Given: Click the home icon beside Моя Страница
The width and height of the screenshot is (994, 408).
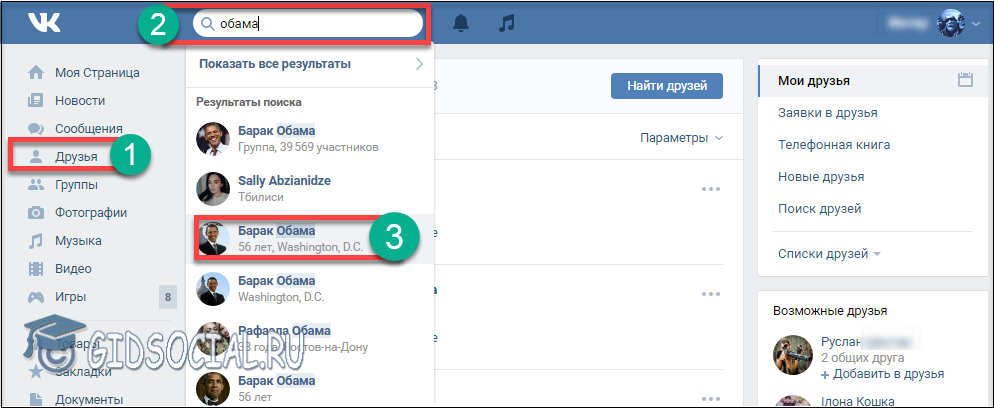Looking at the screenshot, I should 36,73.
